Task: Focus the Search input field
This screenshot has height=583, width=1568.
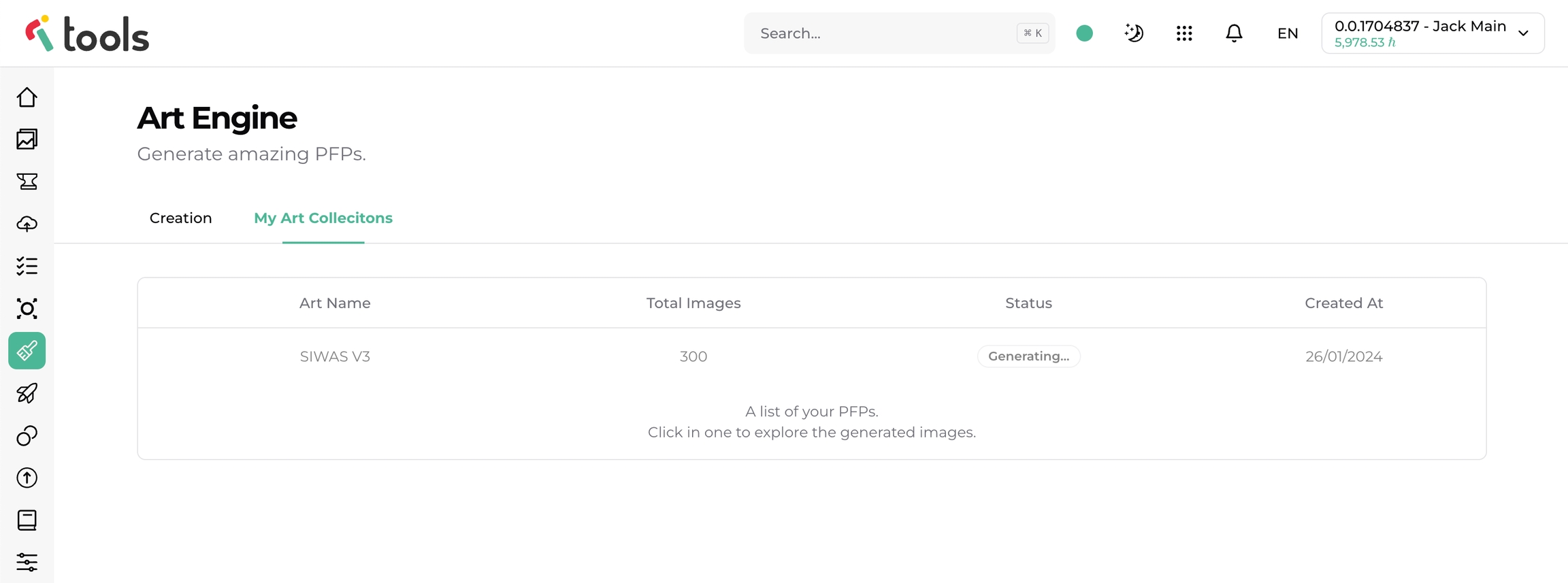Action: click(885, 33)
